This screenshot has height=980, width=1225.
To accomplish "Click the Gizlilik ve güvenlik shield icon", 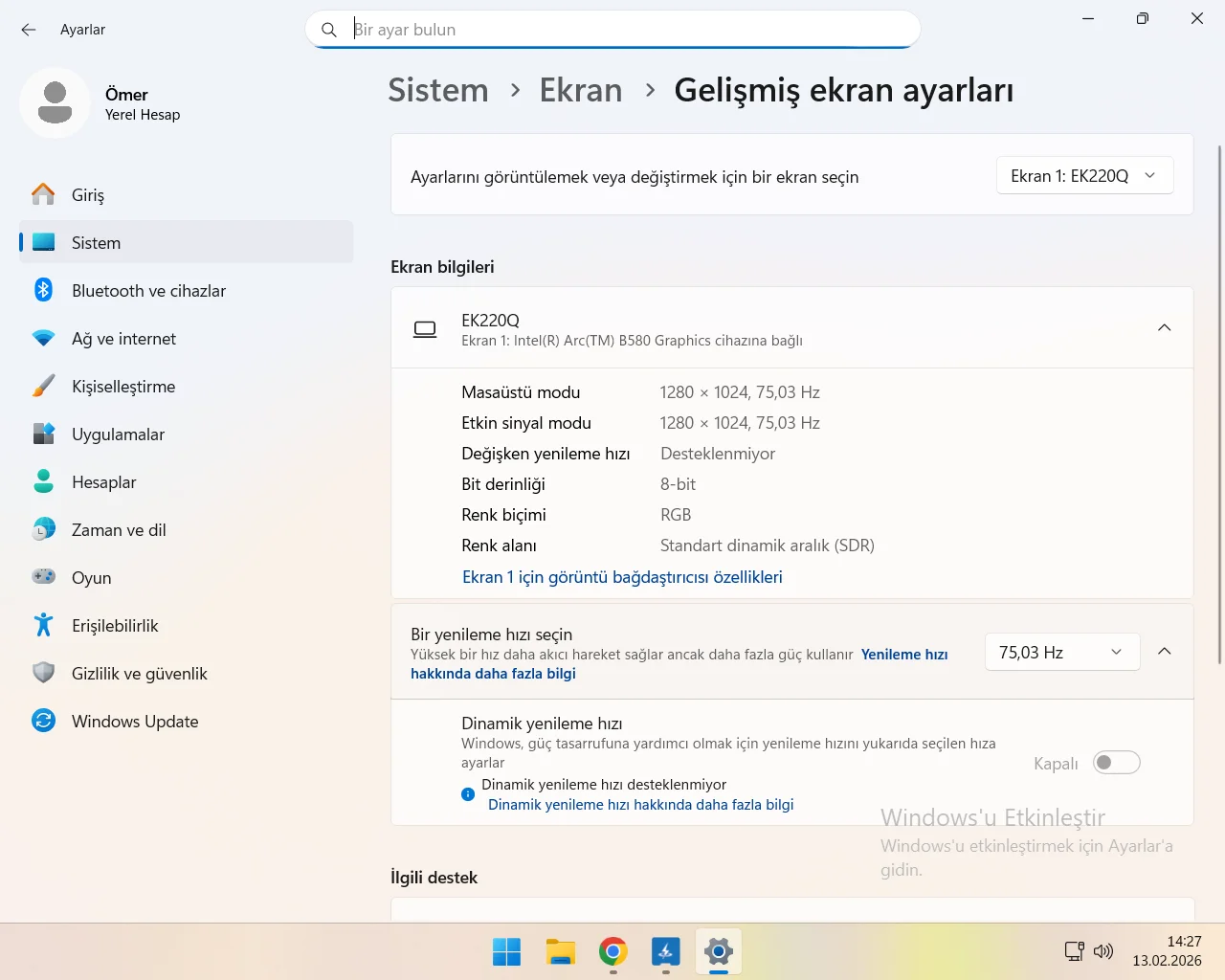I will tap(43, 673).
